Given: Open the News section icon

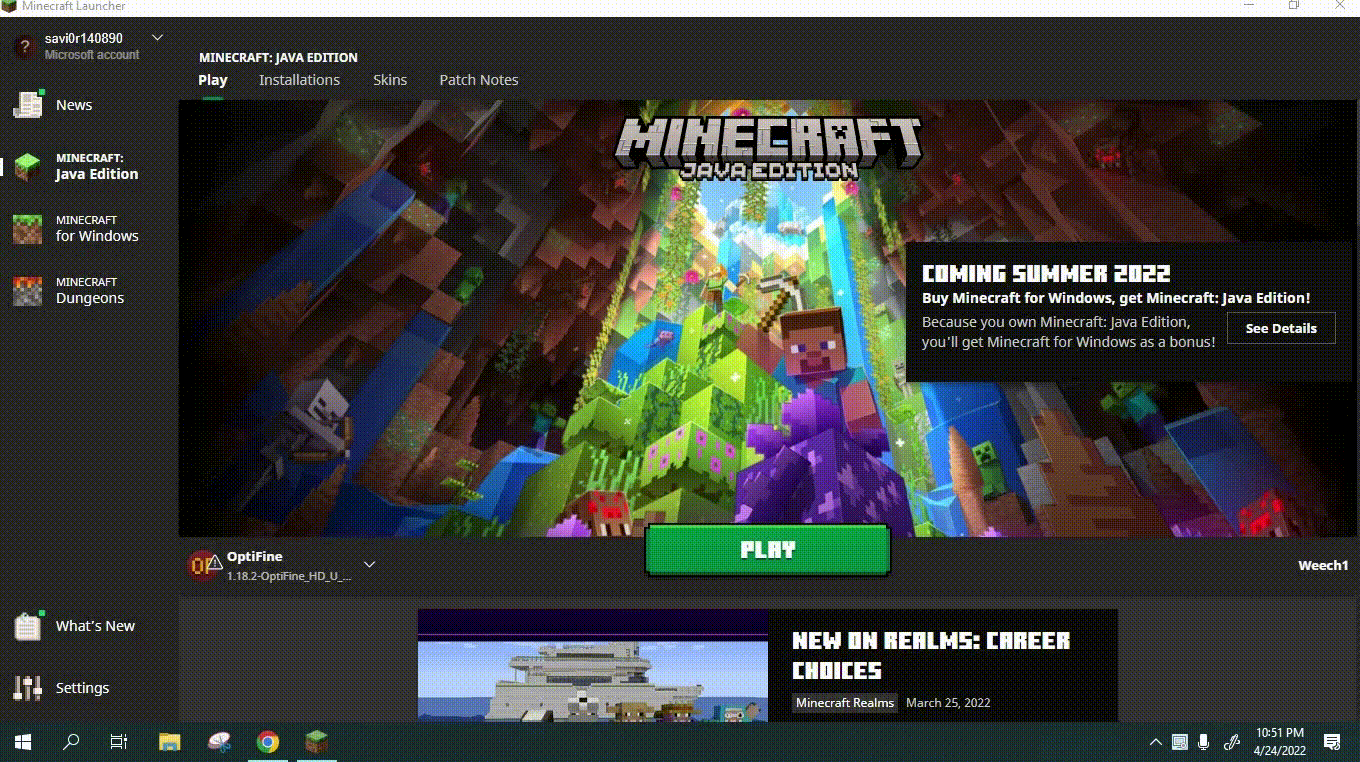Looking at the screenshot, I should coord(27,104).
